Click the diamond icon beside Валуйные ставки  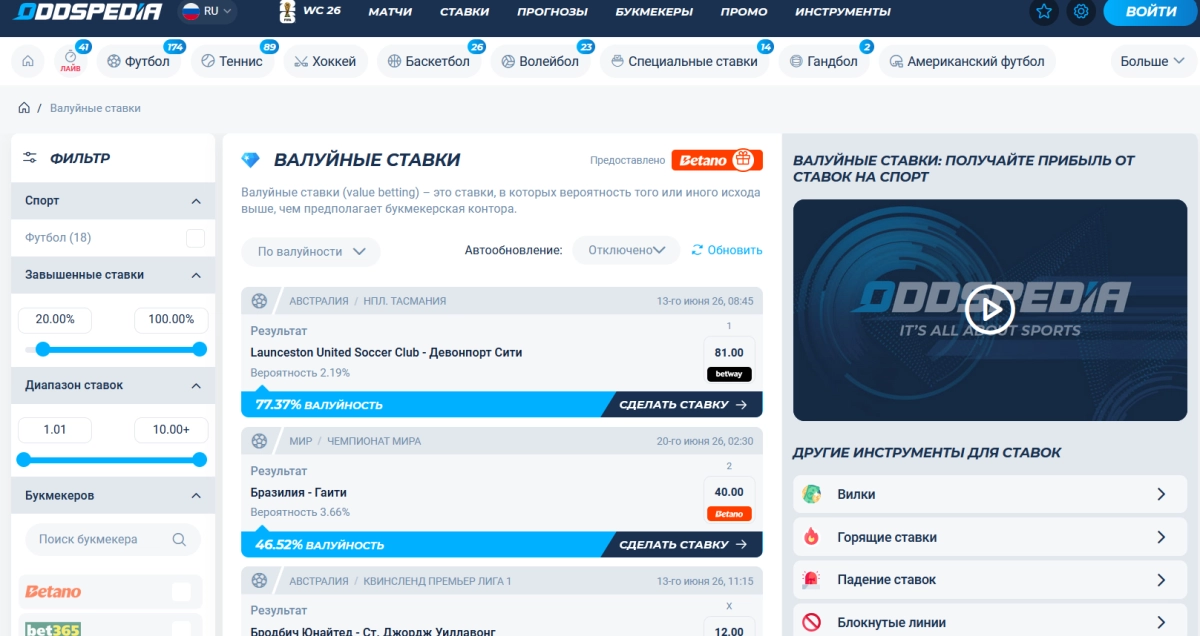tap(250, 160)
